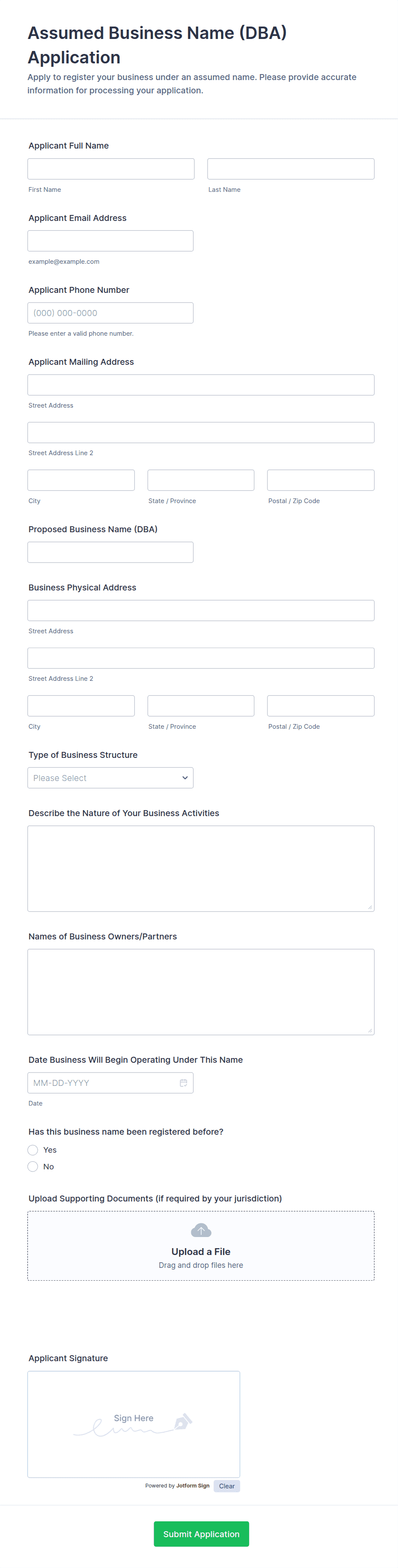Focus the Proposed Business Name (DBA) field

(110, 552)
